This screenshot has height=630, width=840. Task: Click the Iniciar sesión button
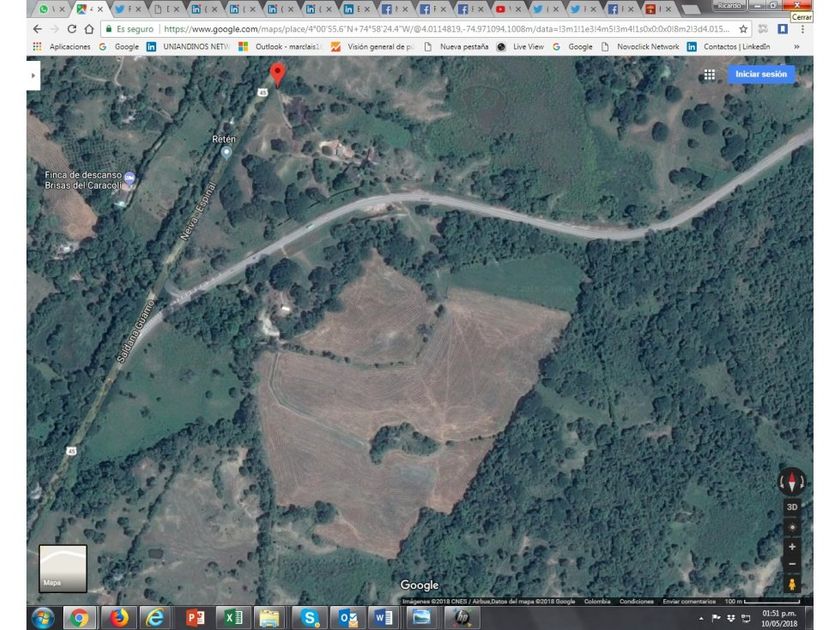click(761, 74)
